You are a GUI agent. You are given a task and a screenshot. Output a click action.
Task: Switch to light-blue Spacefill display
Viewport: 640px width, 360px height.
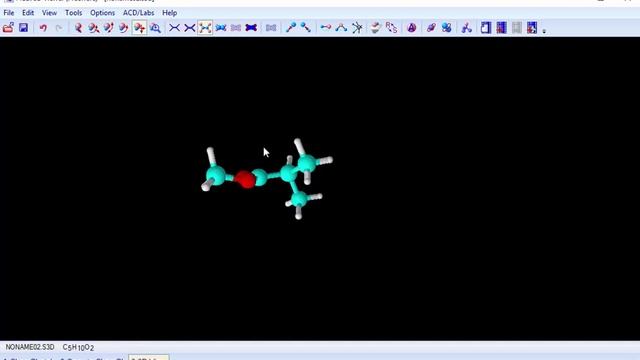[221, 28]
